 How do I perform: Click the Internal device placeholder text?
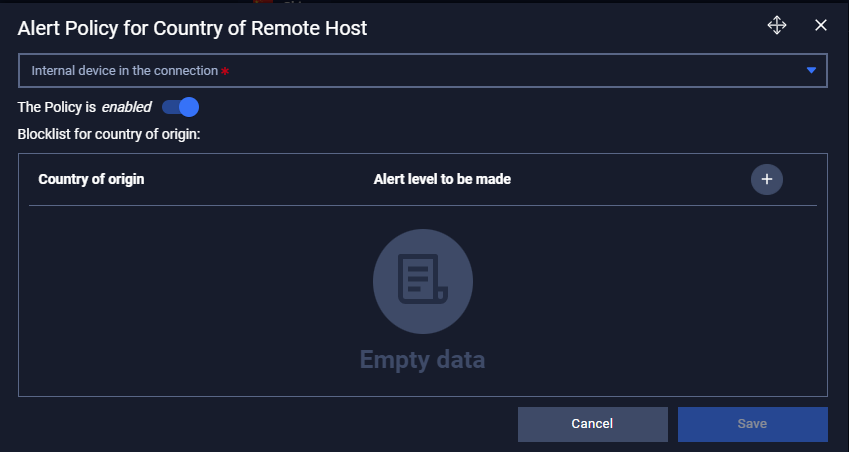(125, 70)
